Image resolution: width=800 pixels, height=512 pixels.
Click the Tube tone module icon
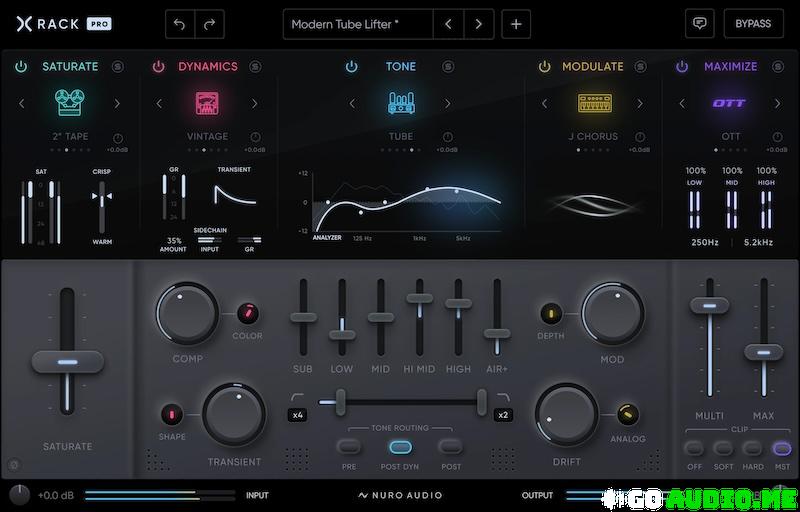click(x=400, y=103)
